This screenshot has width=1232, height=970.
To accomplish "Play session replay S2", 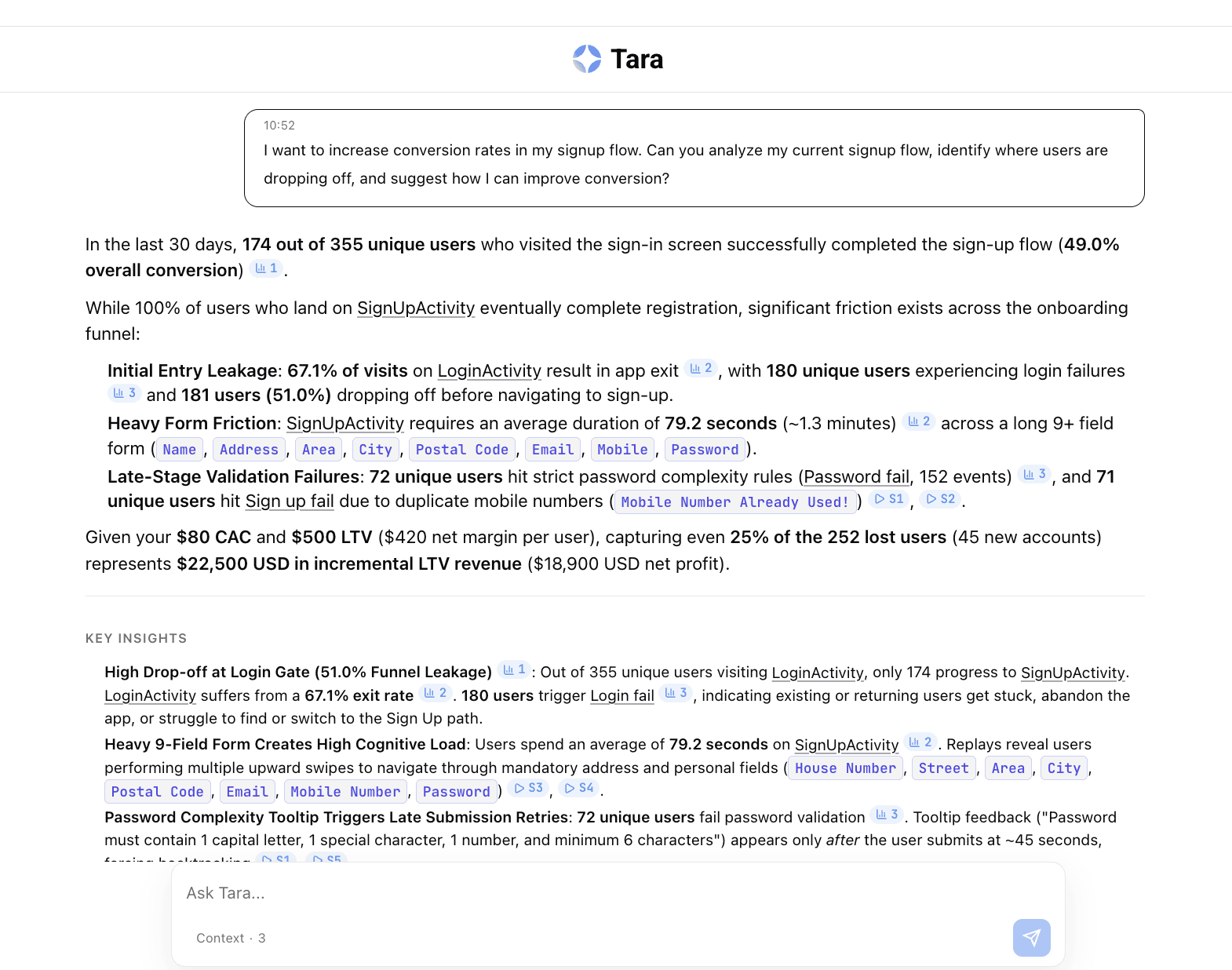I will pos(941,499).
